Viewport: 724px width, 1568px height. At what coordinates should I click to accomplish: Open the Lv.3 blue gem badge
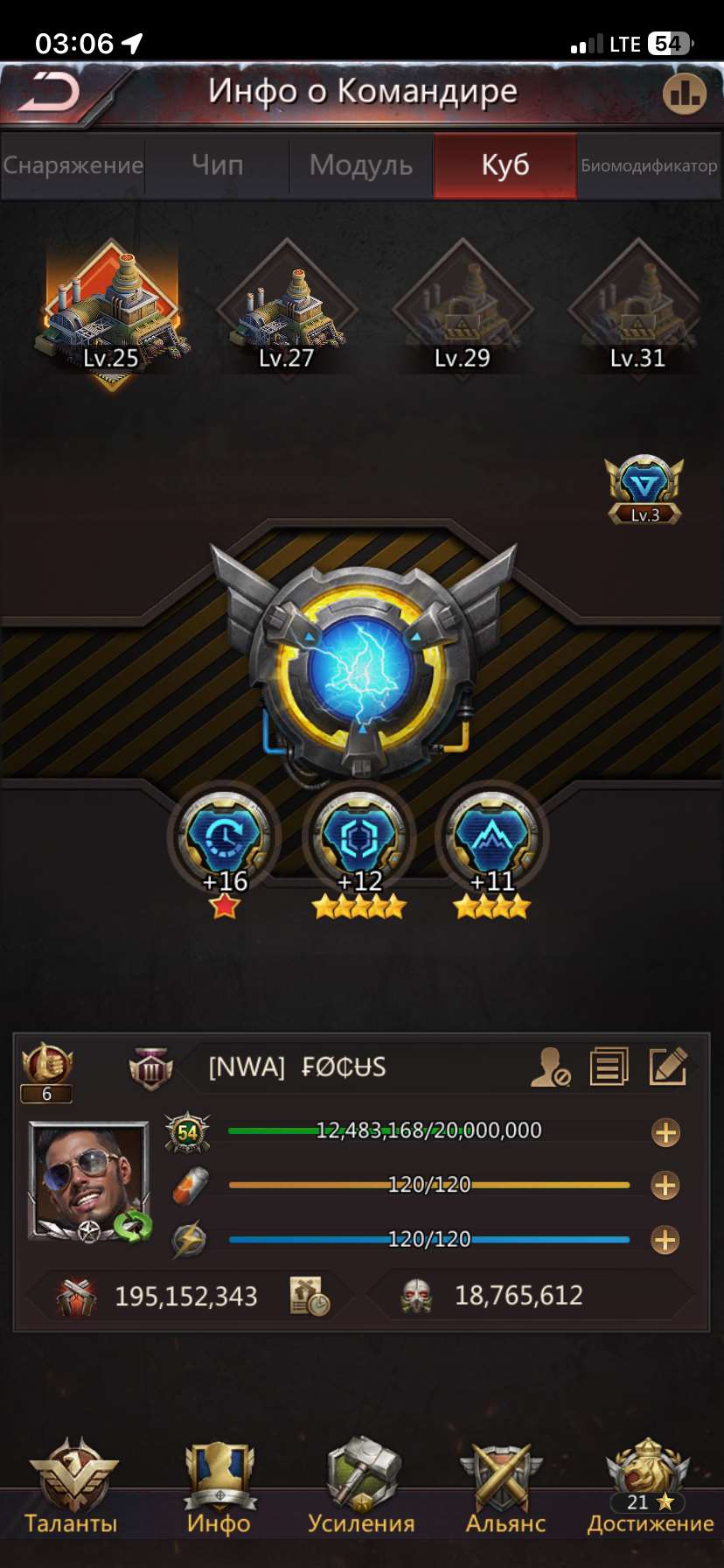coord(644,488)
